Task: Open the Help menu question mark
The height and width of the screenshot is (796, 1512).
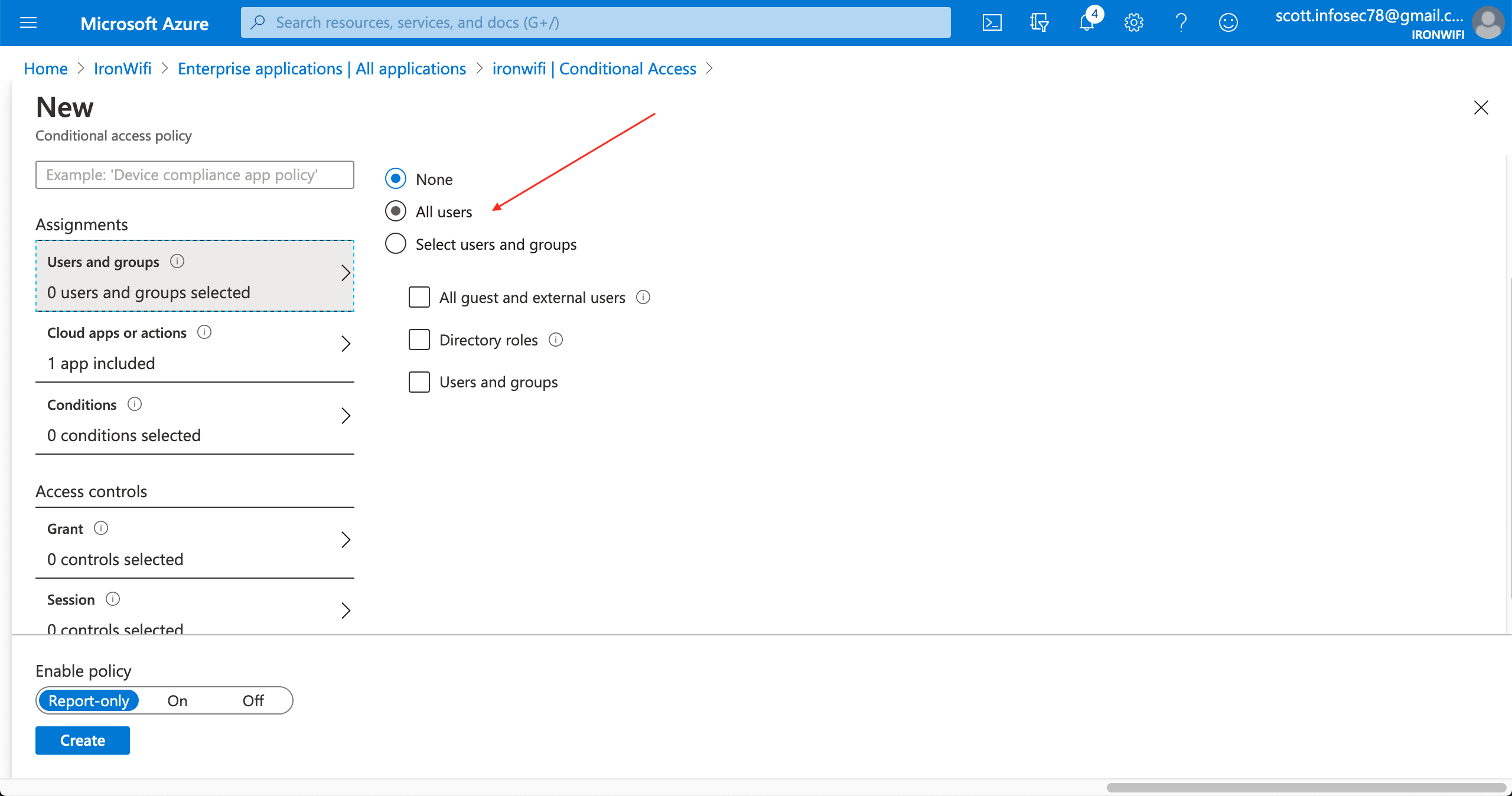Action: [x=1181, y=22]
